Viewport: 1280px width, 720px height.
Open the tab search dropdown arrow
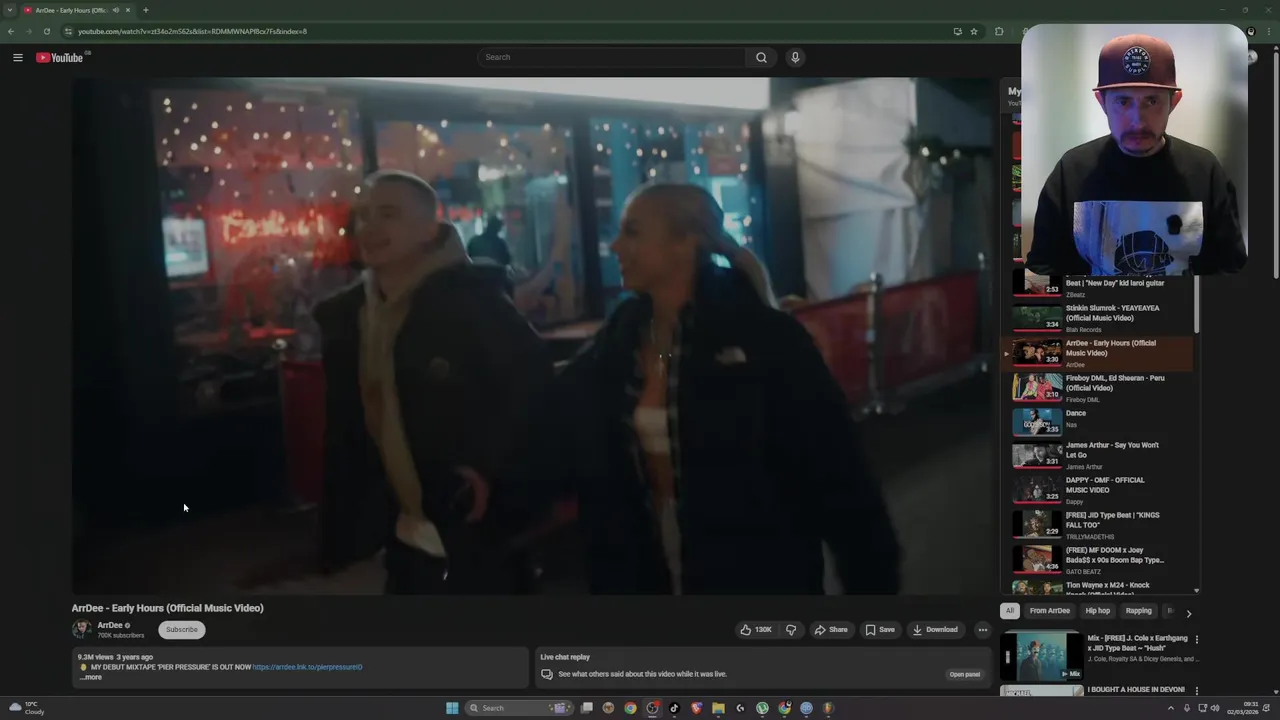point(10,10)
